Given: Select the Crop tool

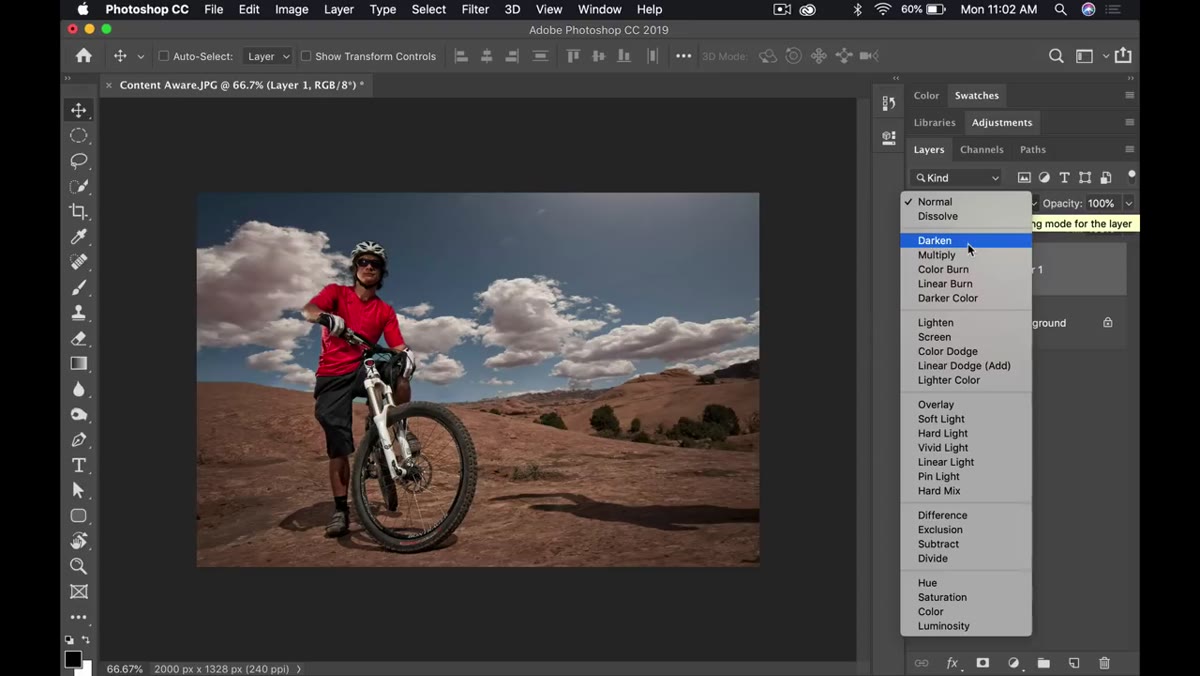Looking at the screenshot, I should tap(78, 211).
